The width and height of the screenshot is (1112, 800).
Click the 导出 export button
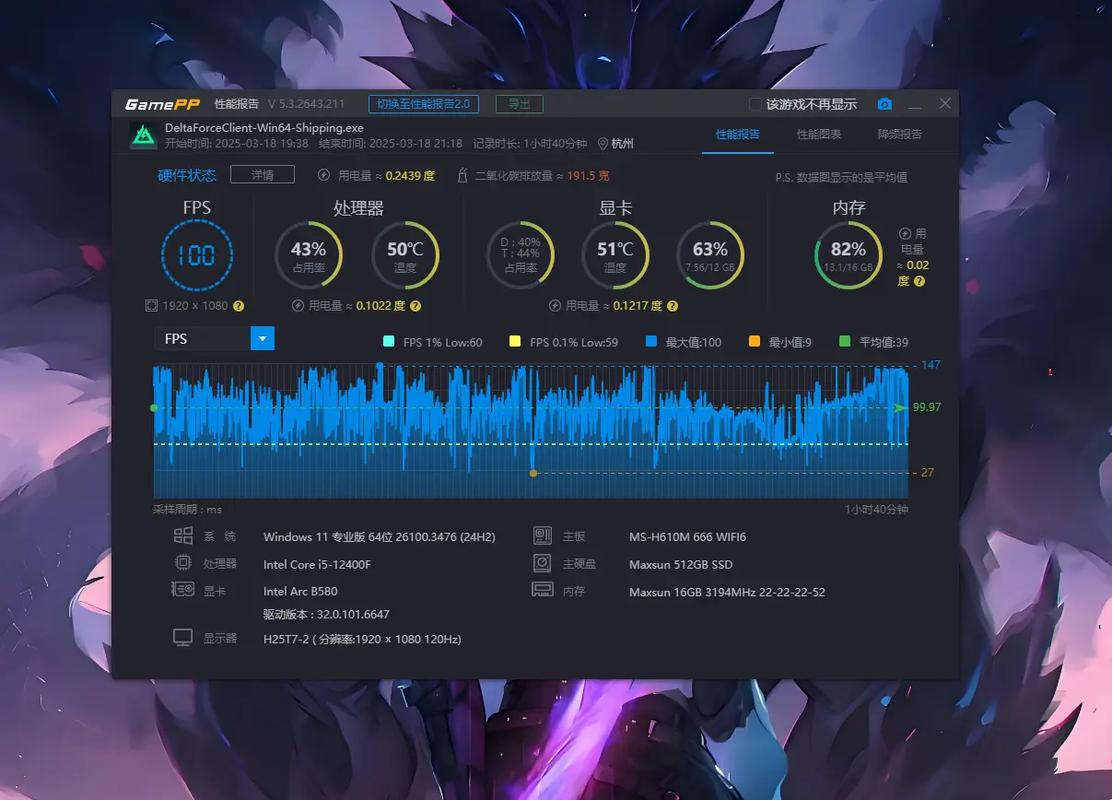(x=519, y=104)
